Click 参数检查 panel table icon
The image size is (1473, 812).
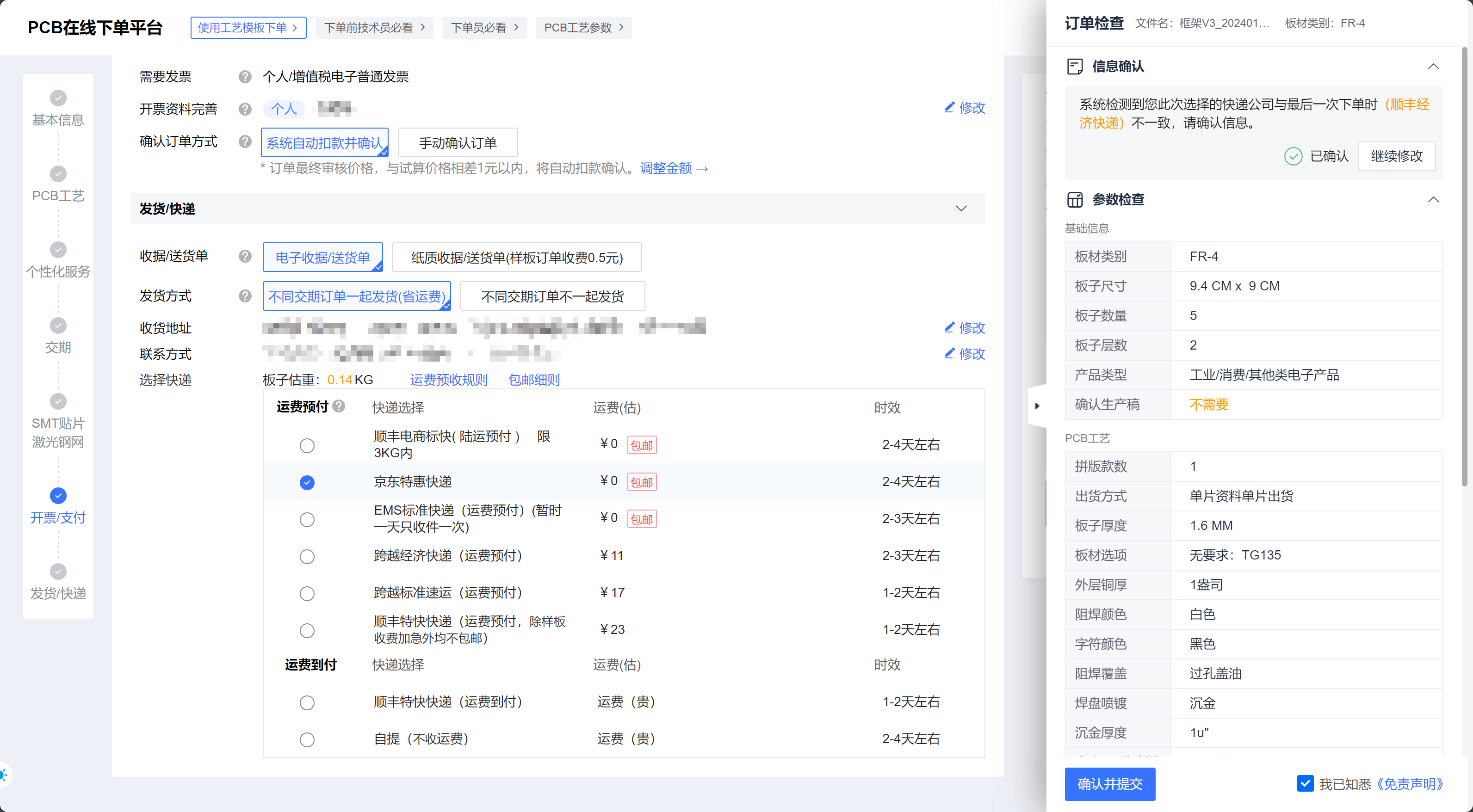[x=1074, y=199]
